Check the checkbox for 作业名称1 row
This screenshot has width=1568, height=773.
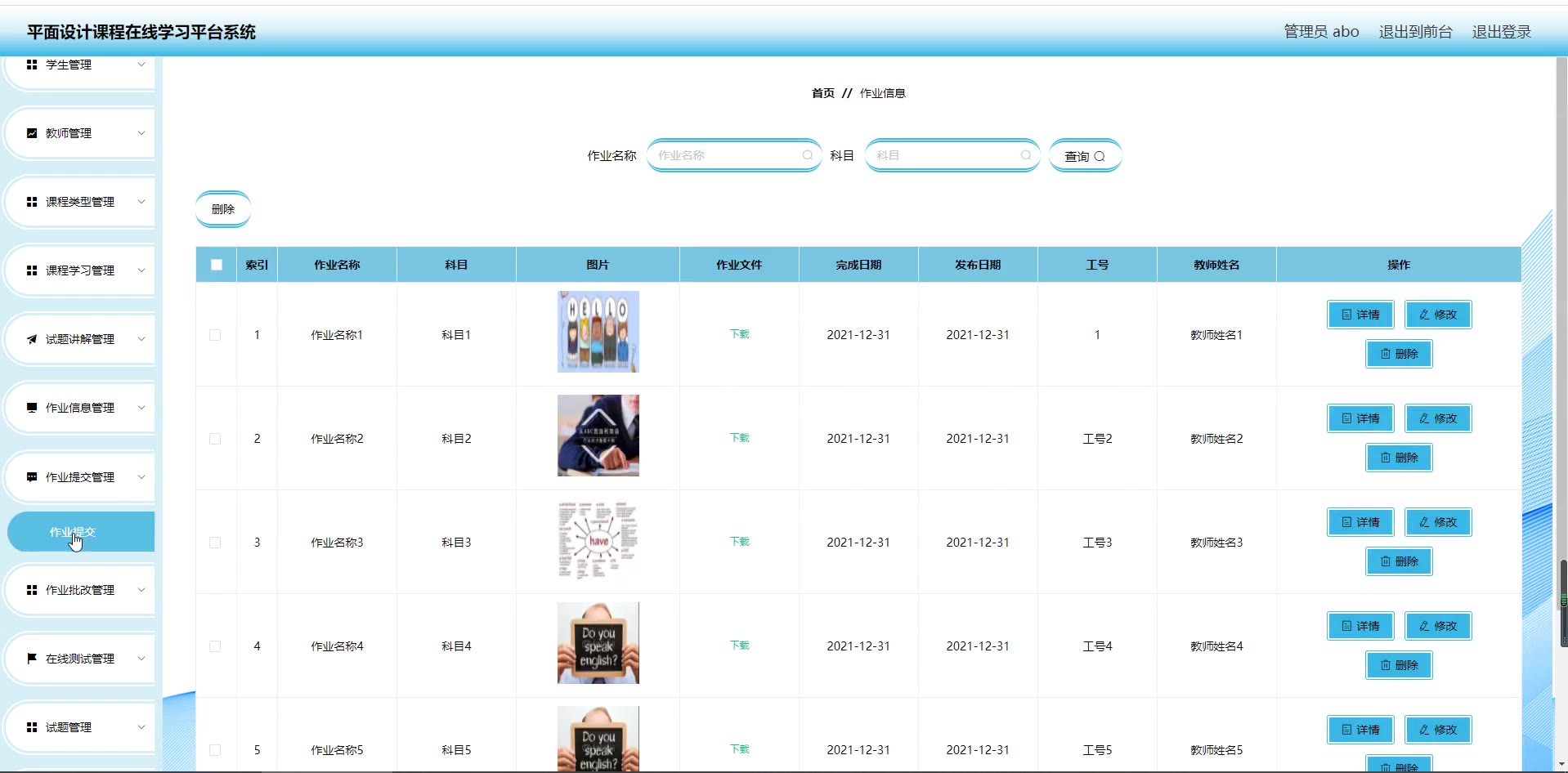point(215,335)
